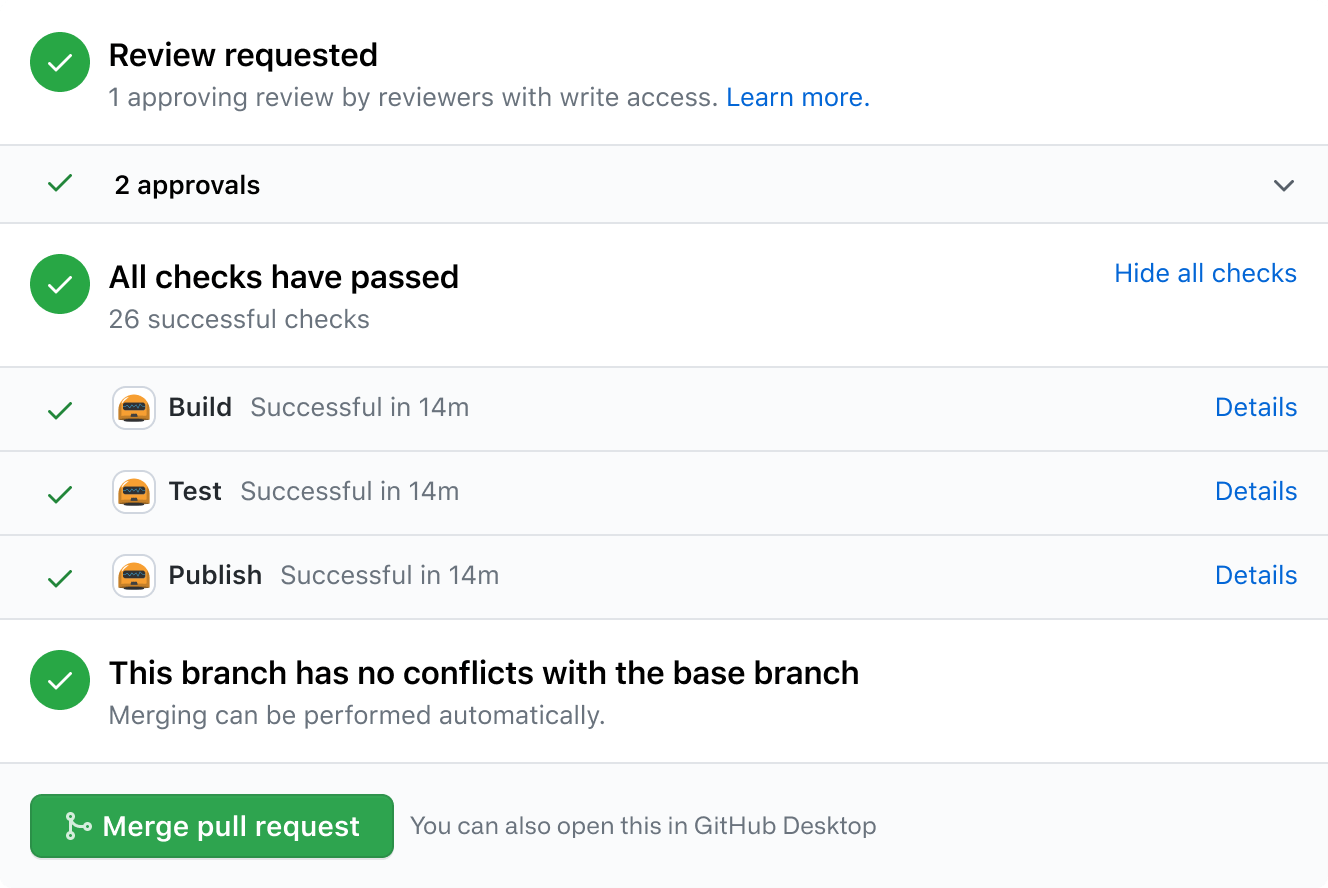Open Details for the Build check
Image resolution: width=1328 pixels, height=888 pixels.
click(1256, 407)
